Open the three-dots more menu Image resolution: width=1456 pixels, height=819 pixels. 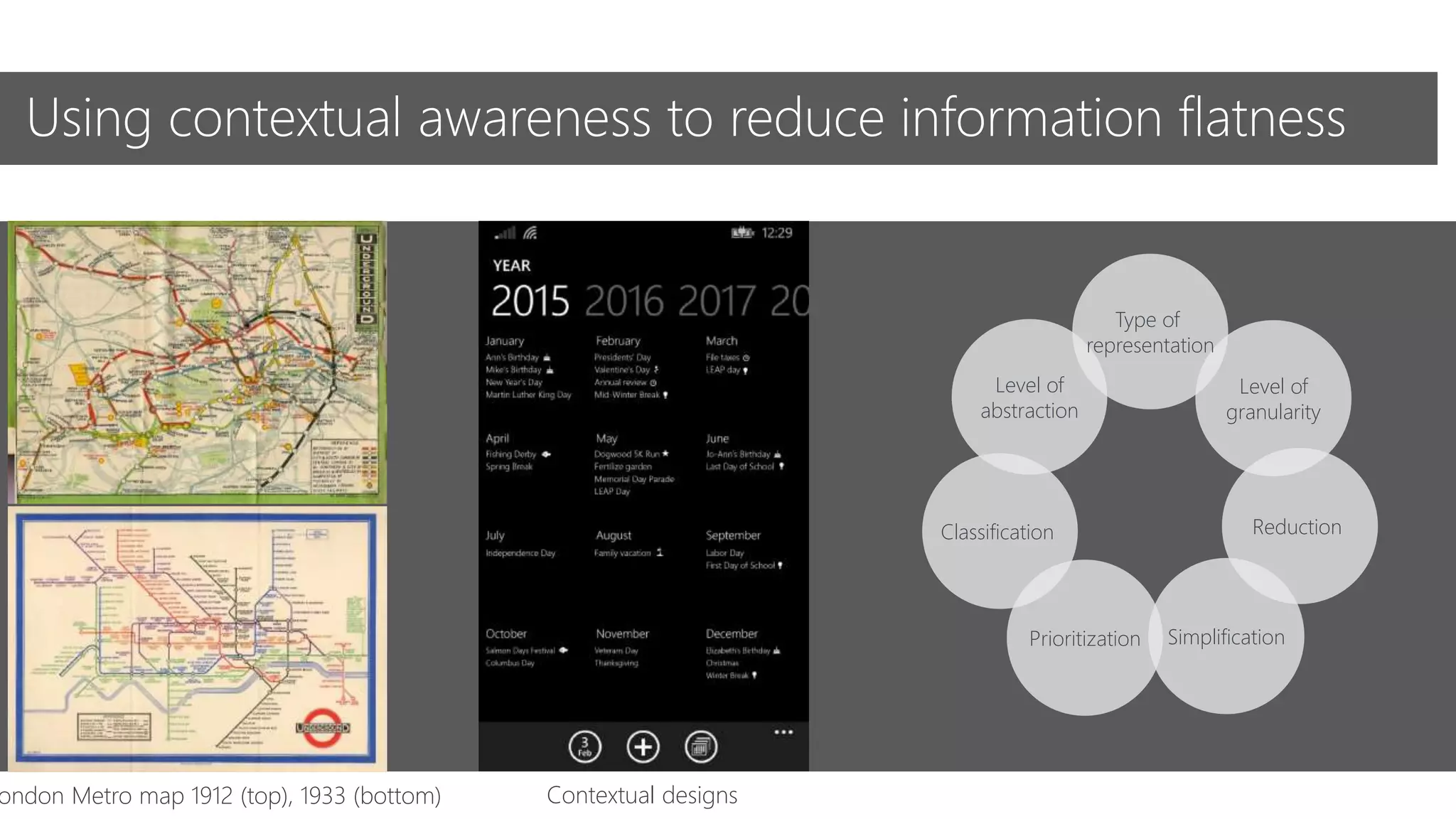click(783, 732)
